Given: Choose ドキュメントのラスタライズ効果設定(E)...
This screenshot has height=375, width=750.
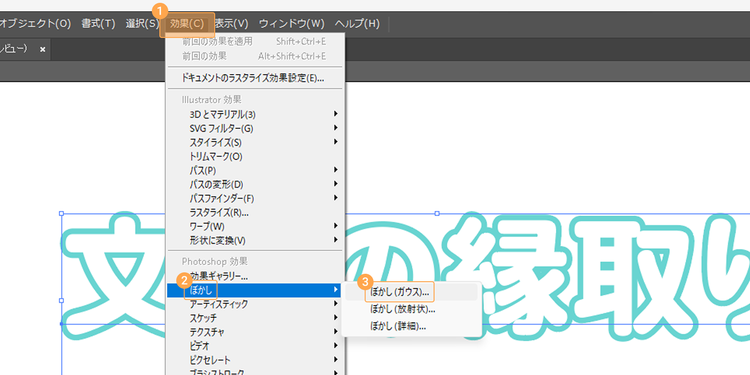Looking at the screenshot, I should tap(254, 77).
